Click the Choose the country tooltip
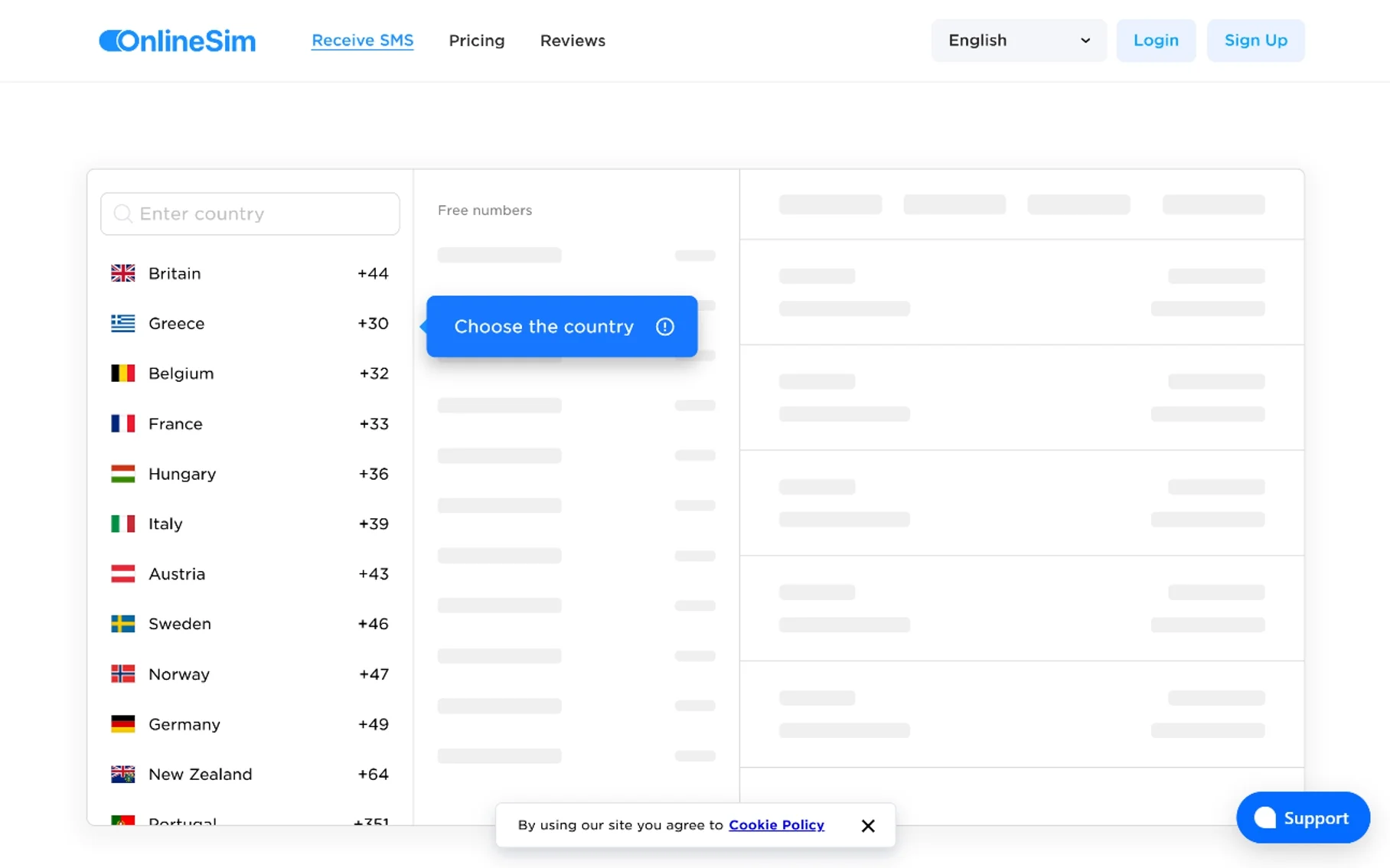 [562, 326]
